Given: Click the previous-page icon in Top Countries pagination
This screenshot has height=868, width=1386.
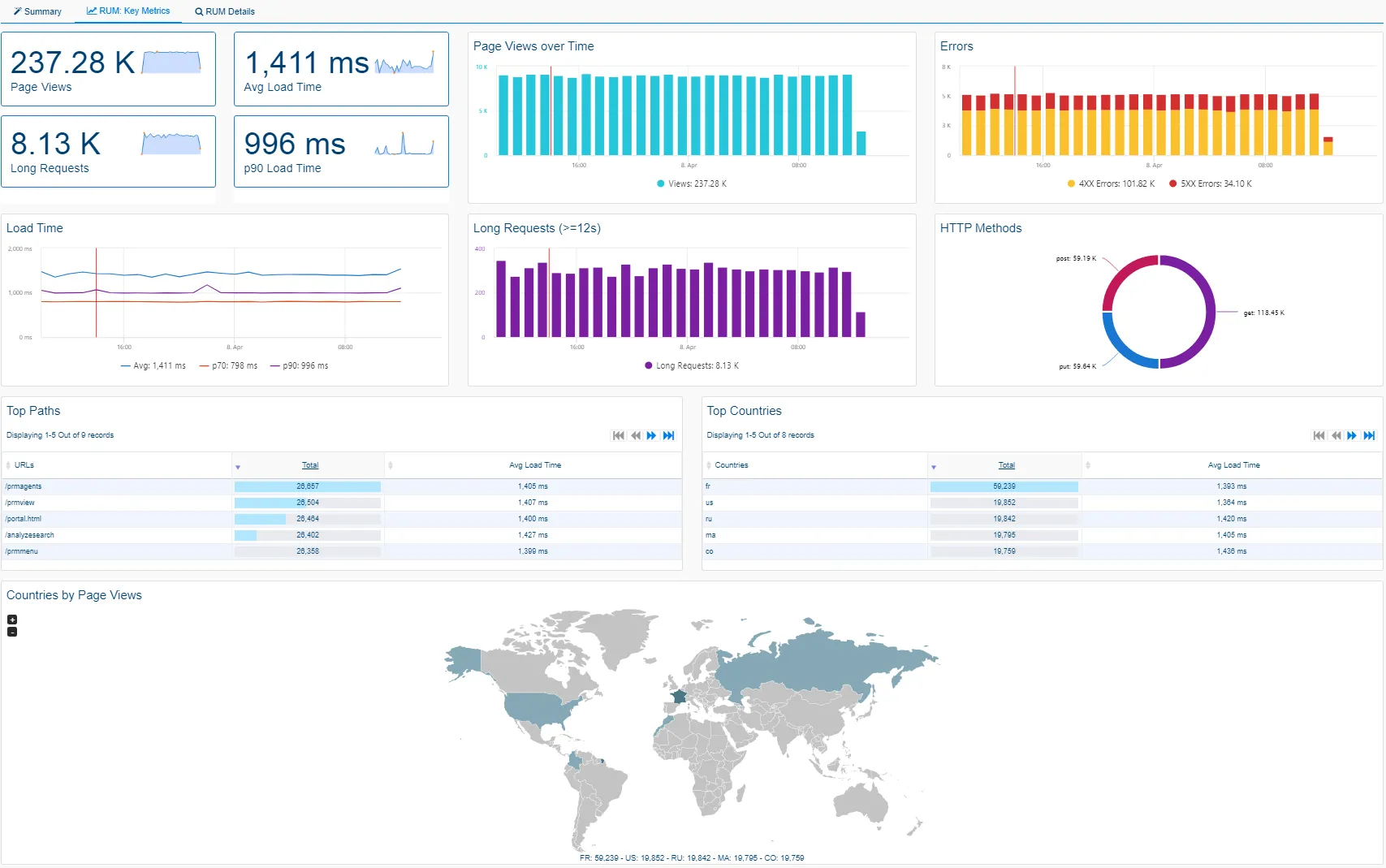Looking at the screenshot, I should pyautogui.click(x=1336, y=435).
